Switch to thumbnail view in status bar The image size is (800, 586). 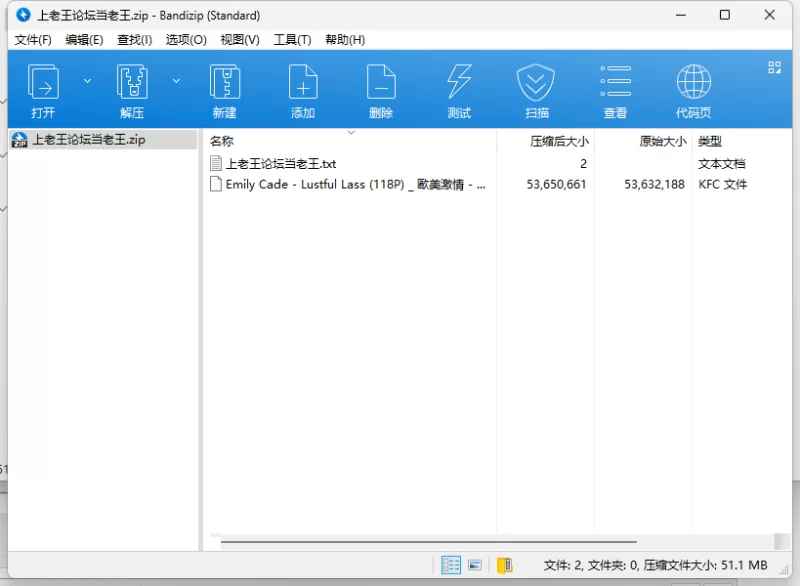click(475, 565)
